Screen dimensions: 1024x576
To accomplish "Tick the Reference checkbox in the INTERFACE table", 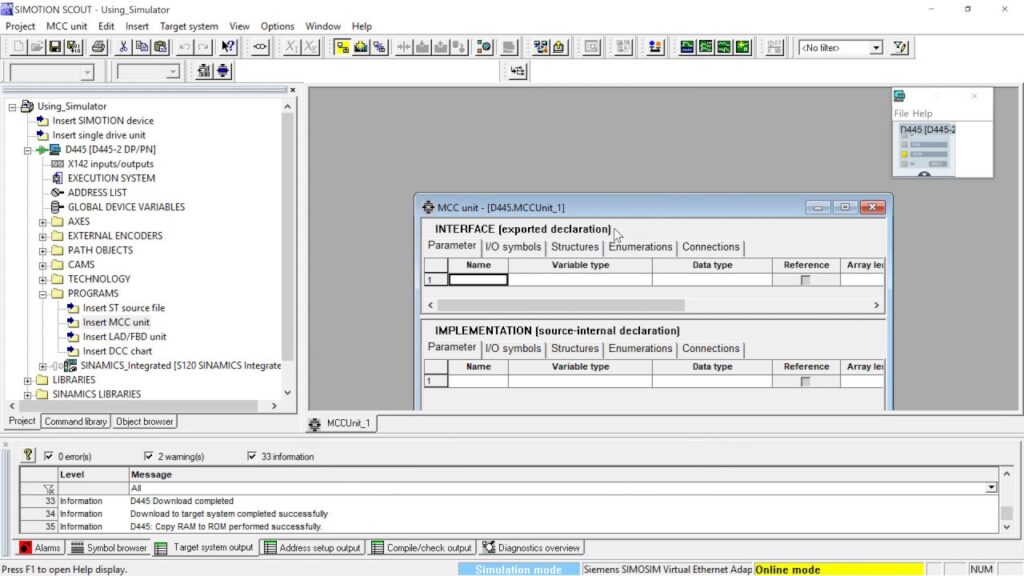I will click(805, 280).
